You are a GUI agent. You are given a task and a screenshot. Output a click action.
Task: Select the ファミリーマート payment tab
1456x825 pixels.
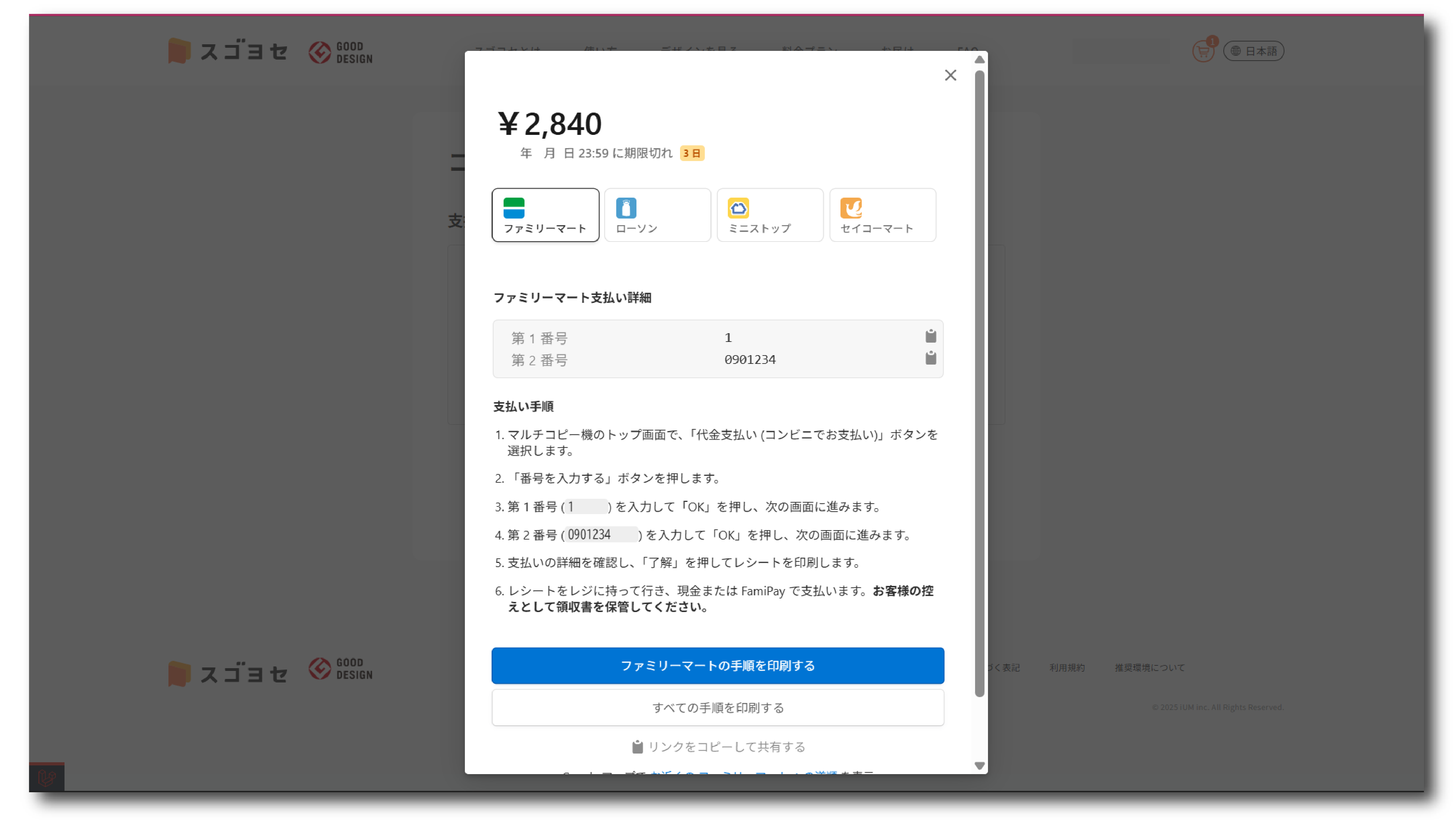[x=545, y=215]
